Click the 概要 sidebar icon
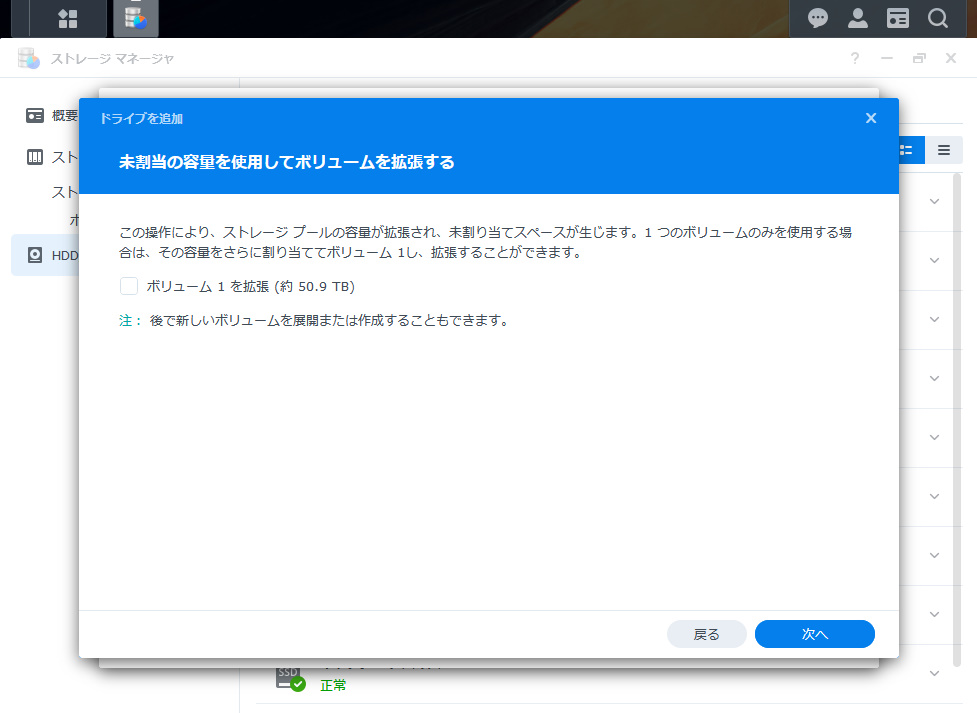Image resolution: width=977 pixels, height=713 pixels. tap(35, 115)
